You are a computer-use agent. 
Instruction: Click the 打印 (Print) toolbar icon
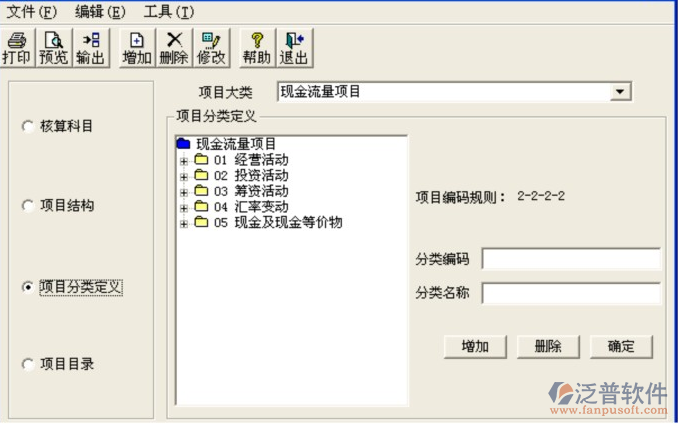pyautogui.click(x=16, y=47)
